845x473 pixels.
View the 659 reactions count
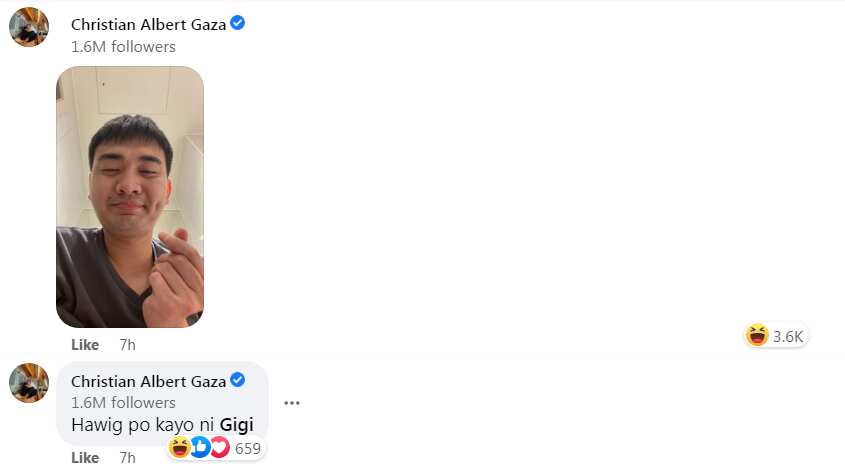(x=248, y=448)
